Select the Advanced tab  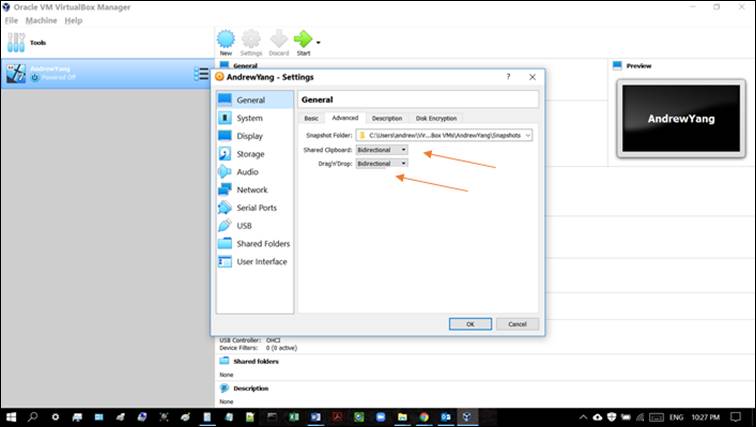coord(345,118)
